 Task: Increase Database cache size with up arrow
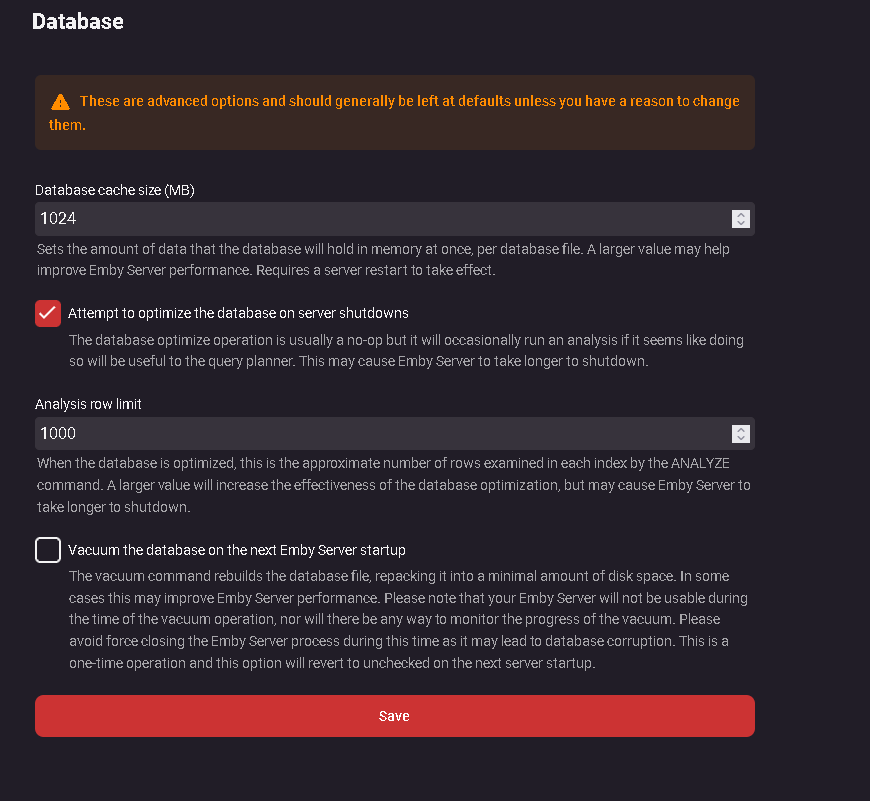click(741, 214)
